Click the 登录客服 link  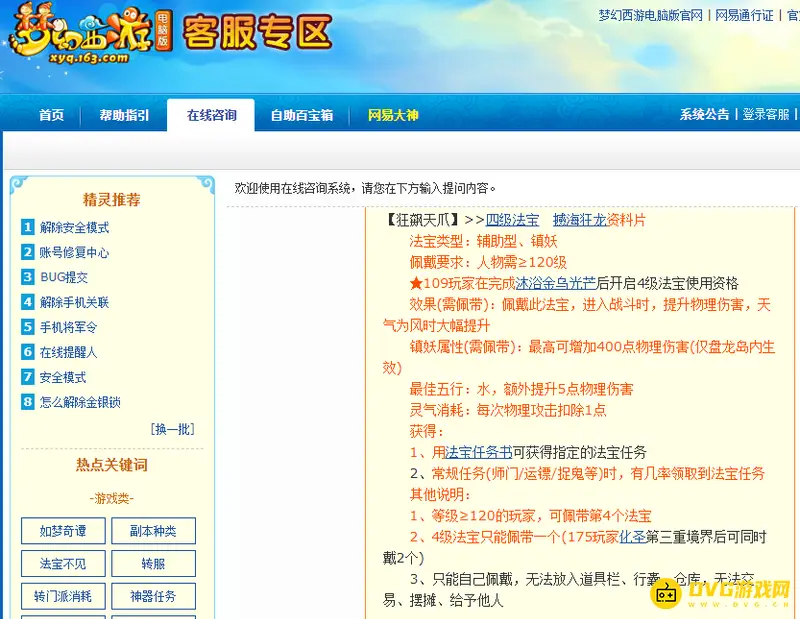pyautogui.click(x=766, y=114)
